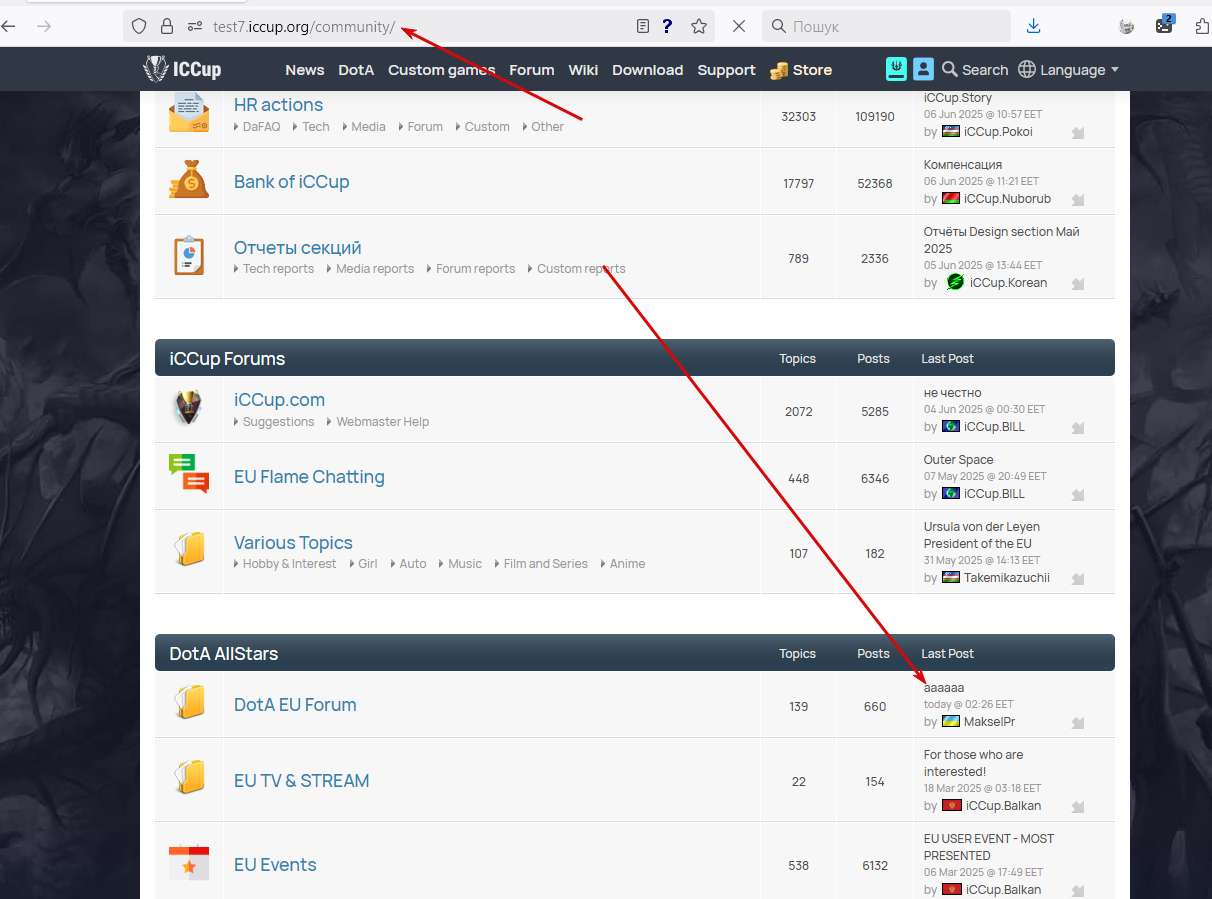Image resolution: width=1212 pixels, height=899 pixels.
Task: Open the Отчеты секций forum
Action: [x=297, y=248]
